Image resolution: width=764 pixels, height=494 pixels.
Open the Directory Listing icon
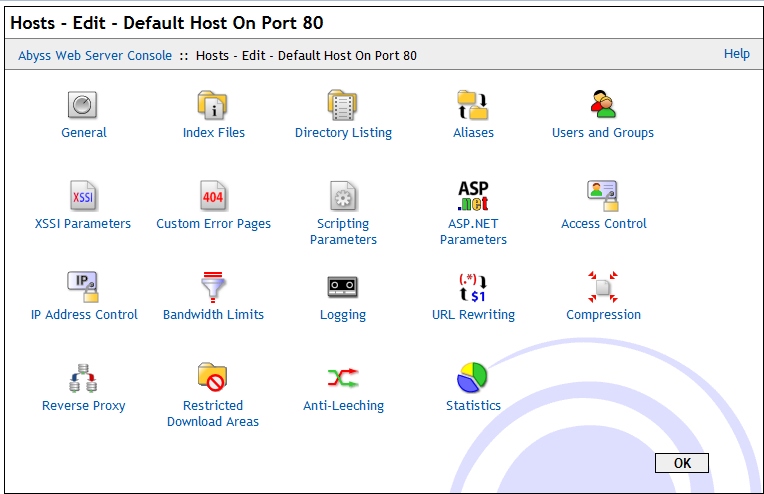point(343,105)
